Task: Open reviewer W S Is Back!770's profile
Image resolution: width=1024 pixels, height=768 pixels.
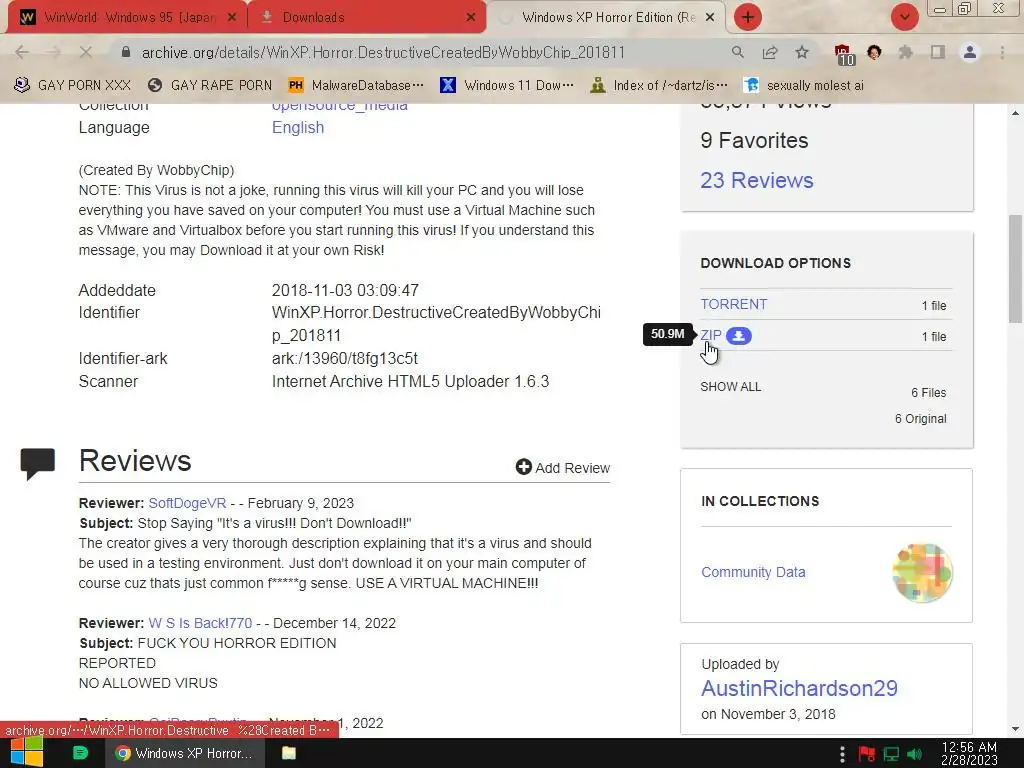Action: [200, 623]
